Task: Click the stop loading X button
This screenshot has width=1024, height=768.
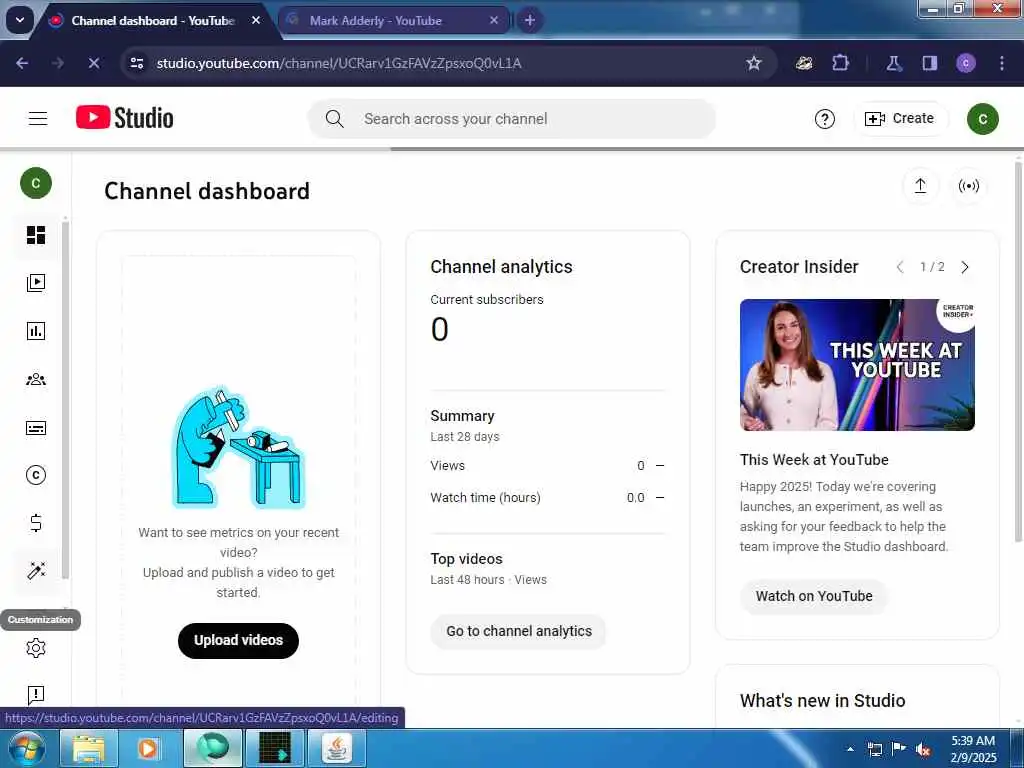Action: click(93, 63)
